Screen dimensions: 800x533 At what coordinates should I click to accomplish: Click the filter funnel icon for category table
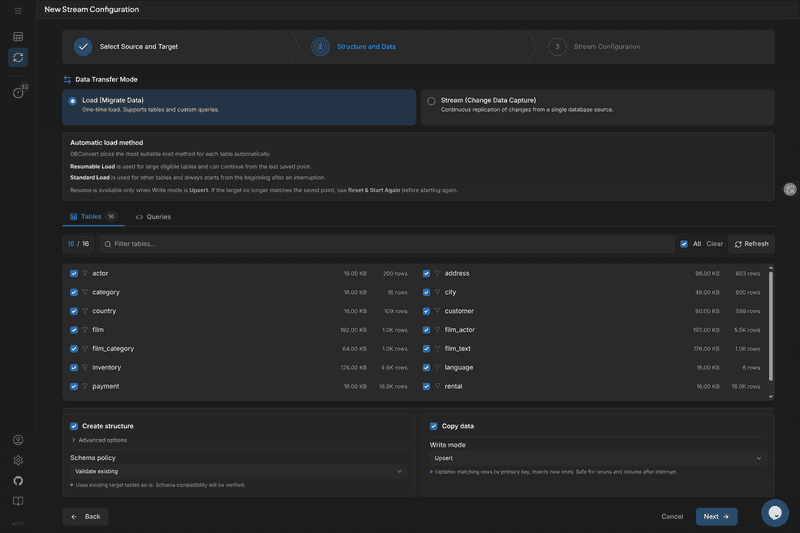[x=85, y=292]
